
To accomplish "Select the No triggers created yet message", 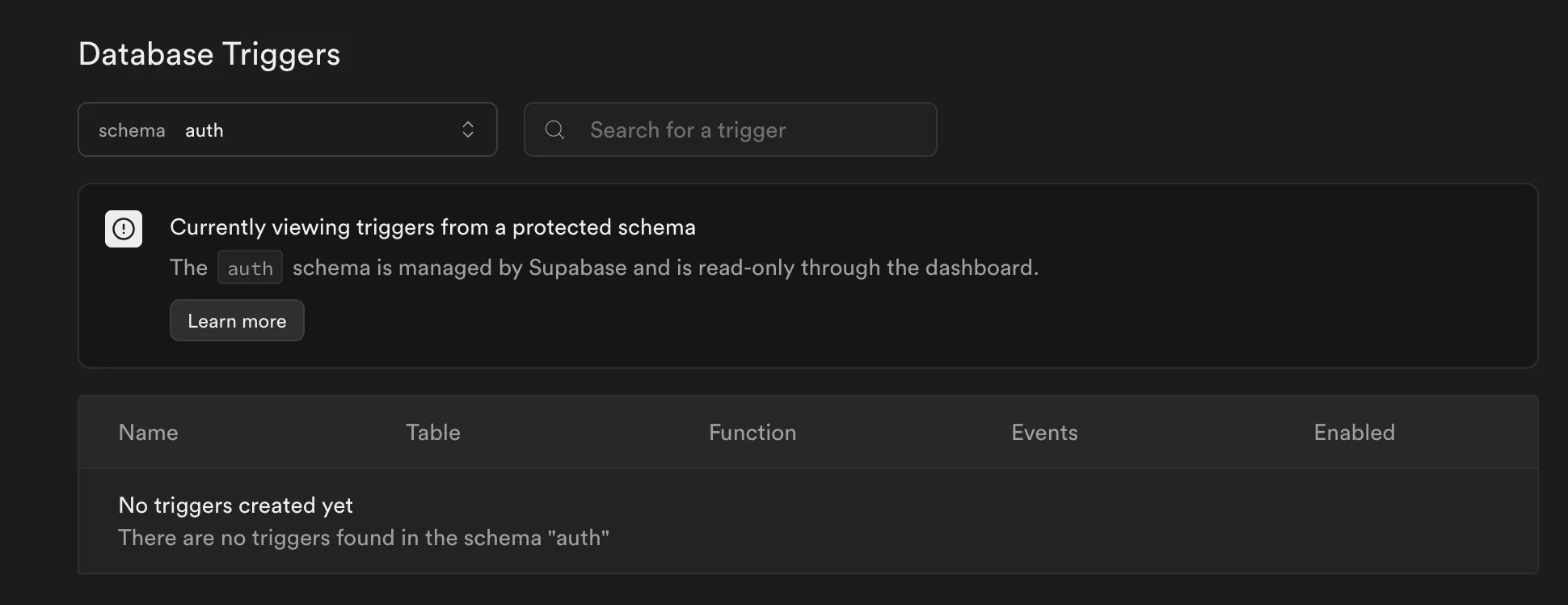I will (x=235, y=505).
